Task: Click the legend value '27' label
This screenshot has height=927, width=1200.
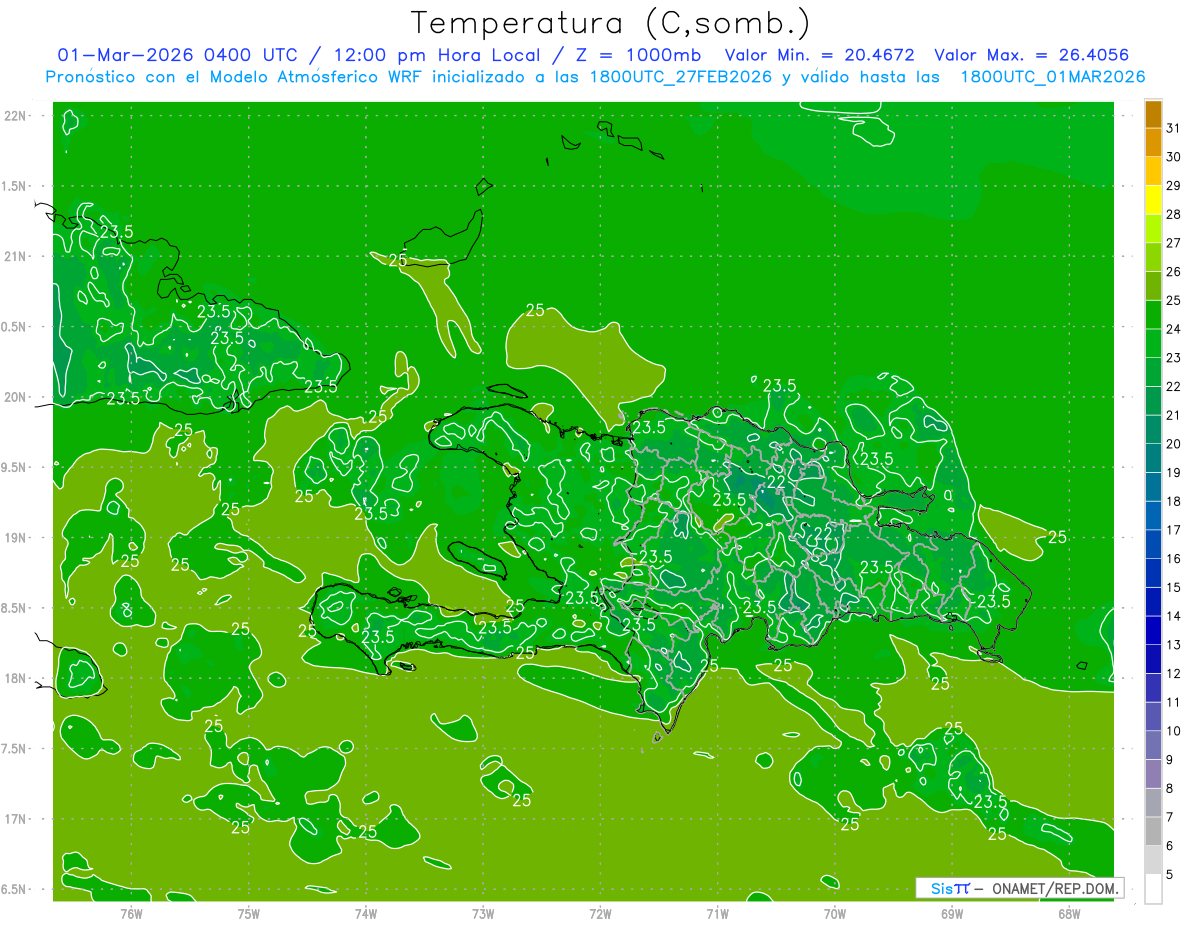Action: click(x=1173, y=243)
